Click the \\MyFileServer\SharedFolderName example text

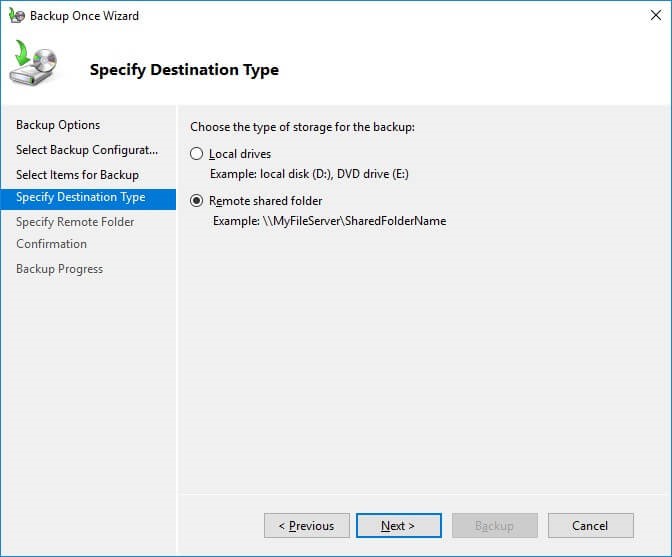point(354,221)
